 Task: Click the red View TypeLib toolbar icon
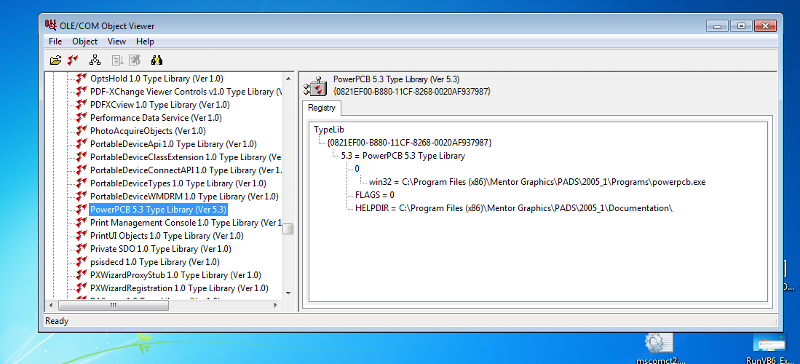tap(73, 60)
